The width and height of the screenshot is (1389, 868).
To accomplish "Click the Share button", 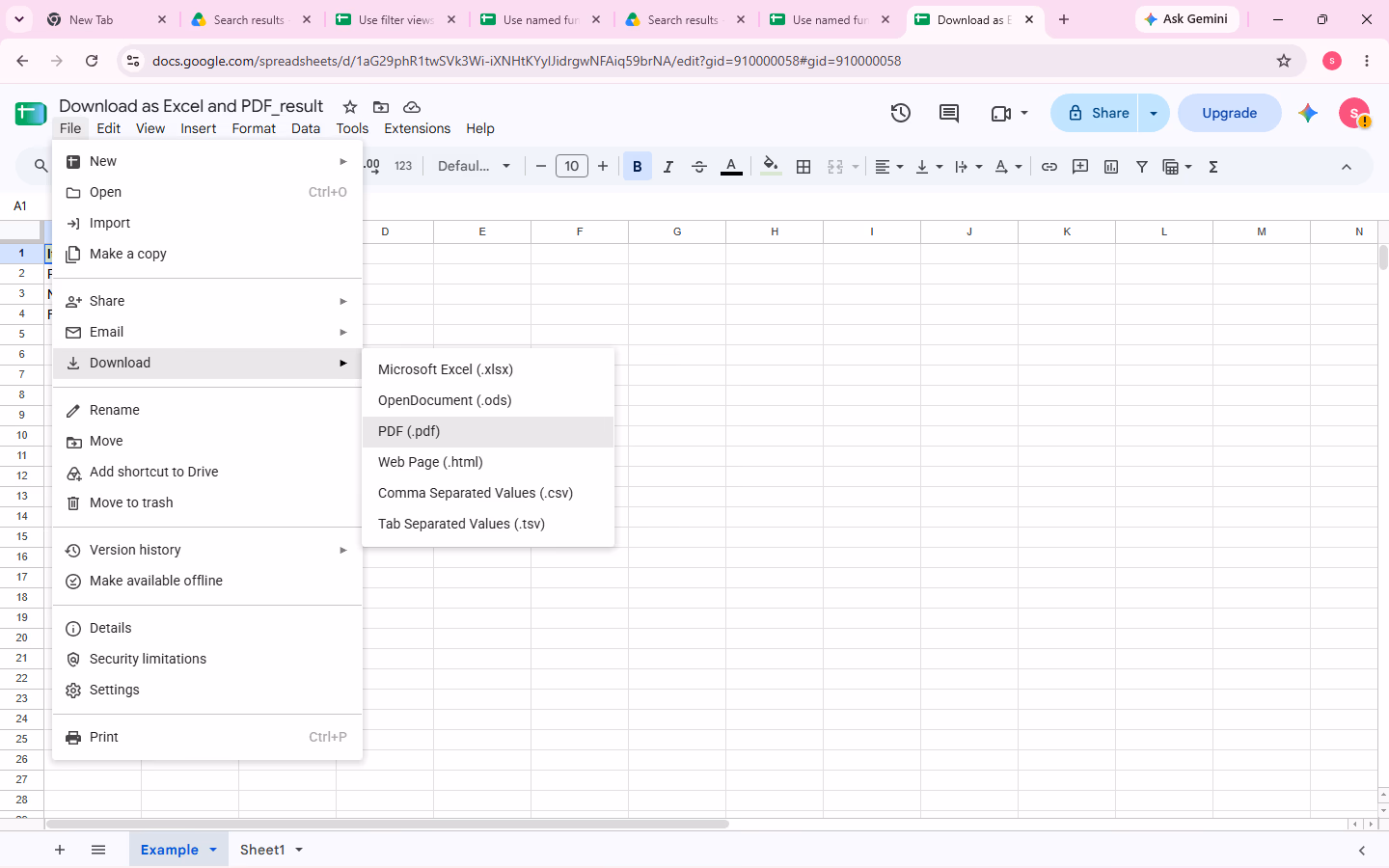I will (1095, 113).
